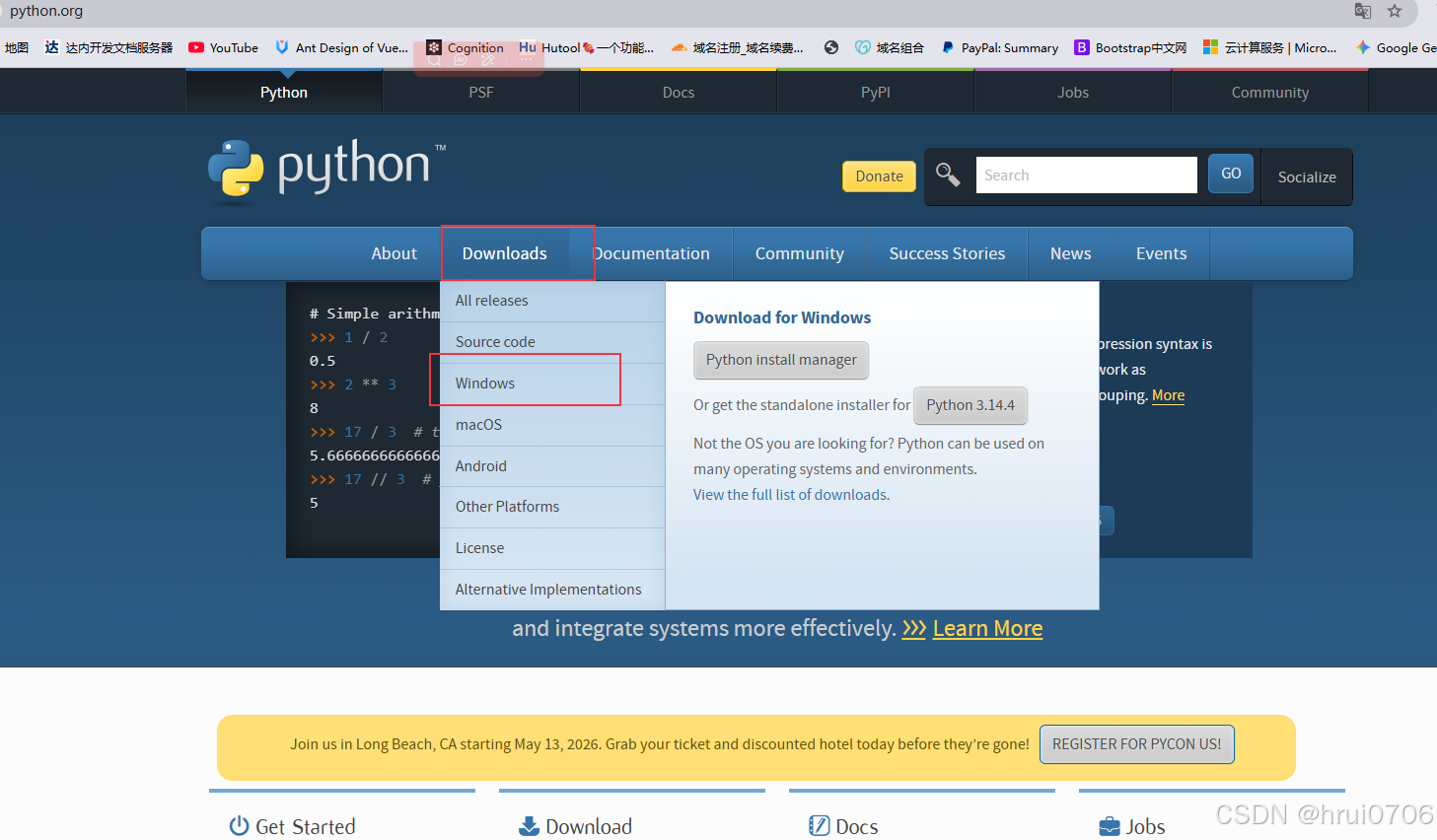Screen dimensions: 1437x840
Task: Click the Python install manager button
Action: (781, 360)
